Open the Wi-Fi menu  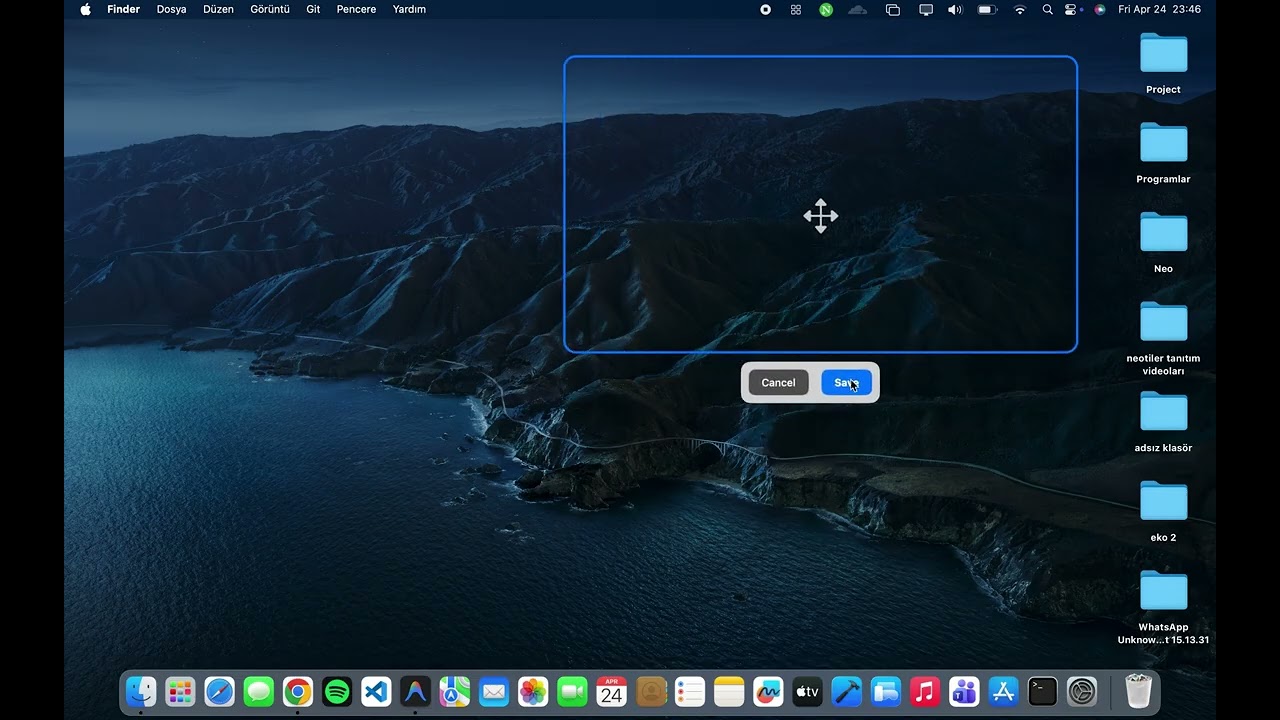1020,9
